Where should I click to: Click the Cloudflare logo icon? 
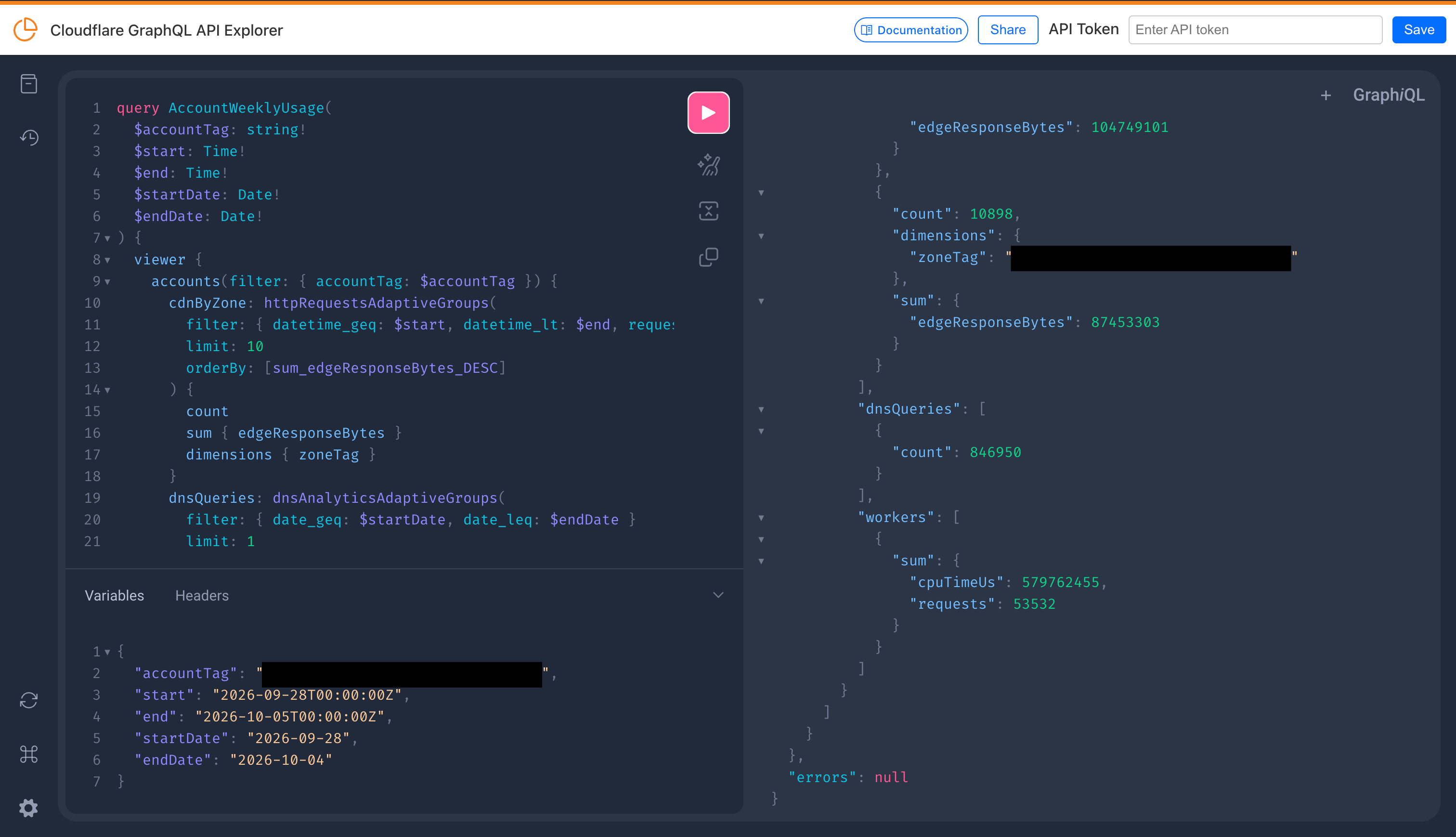(x=26, y=29)
